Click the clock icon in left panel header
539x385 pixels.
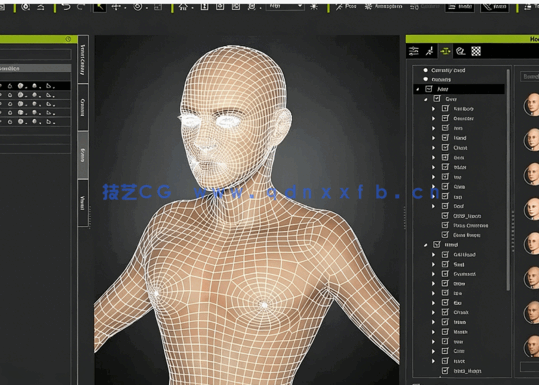coord(68,39)
